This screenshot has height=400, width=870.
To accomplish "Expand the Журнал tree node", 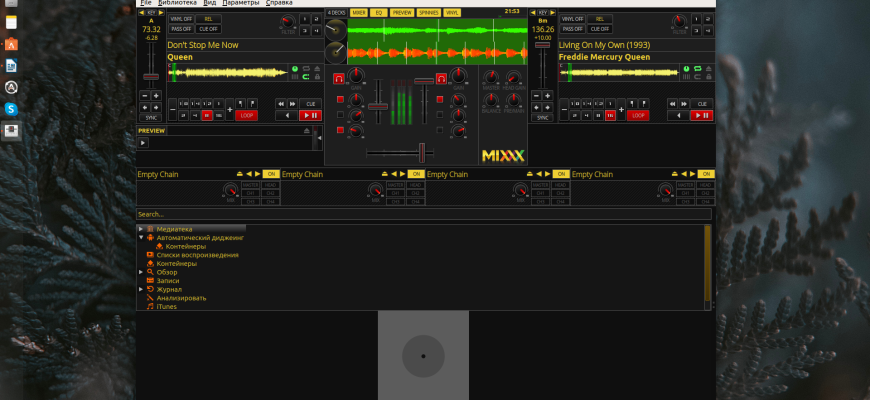I will [141, 289].
